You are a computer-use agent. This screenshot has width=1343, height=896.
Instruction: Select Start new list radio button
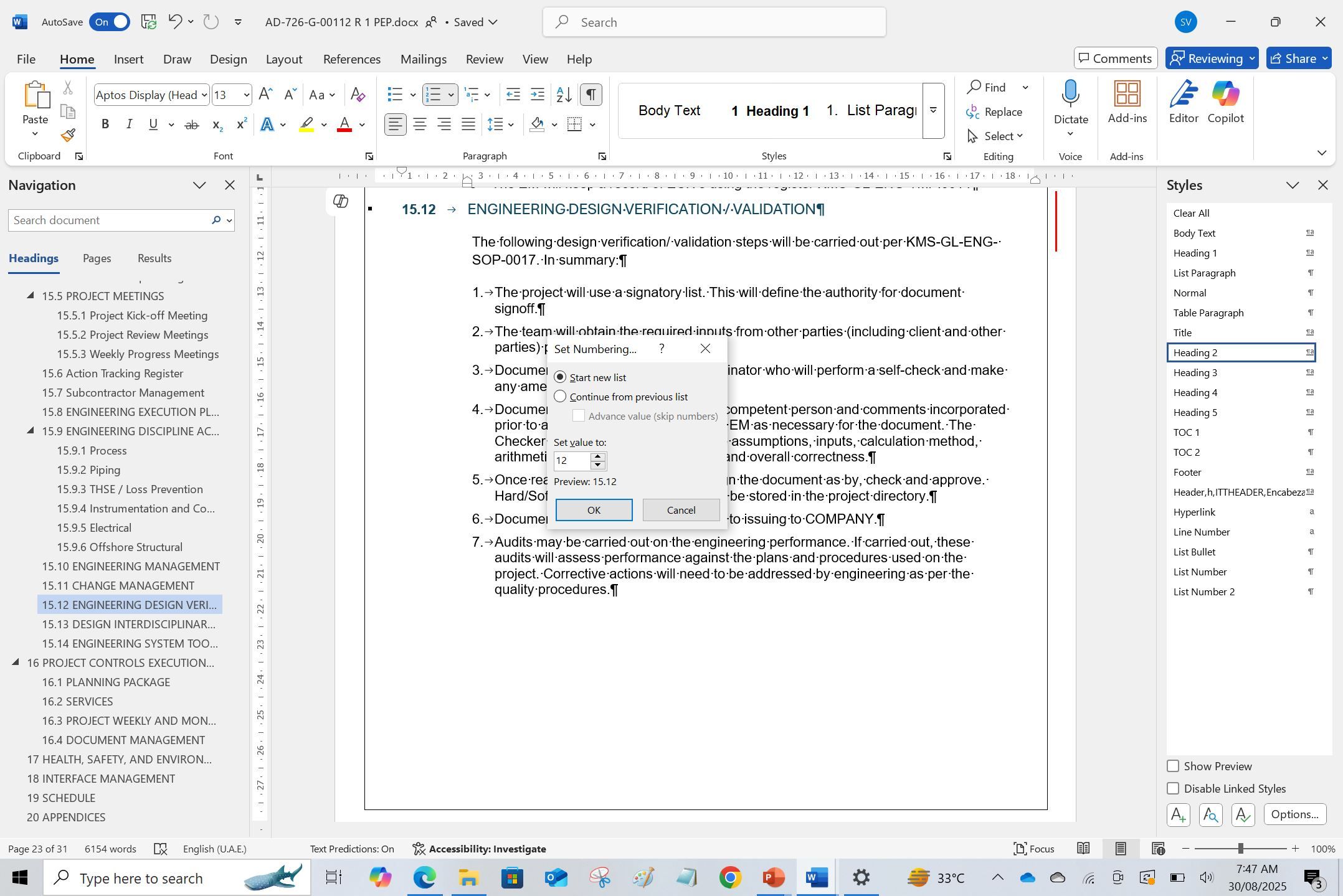(x=560, y=377)
